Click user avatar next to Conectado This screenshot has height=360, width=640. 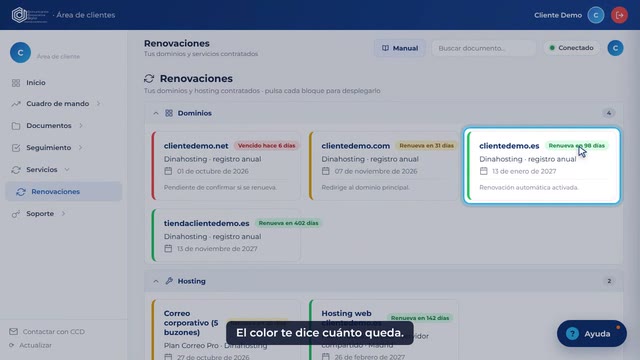[615, 48]
